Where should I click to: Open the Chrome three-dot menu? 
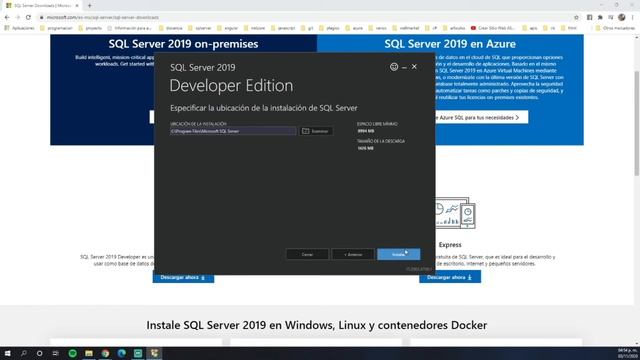(633, 17)
